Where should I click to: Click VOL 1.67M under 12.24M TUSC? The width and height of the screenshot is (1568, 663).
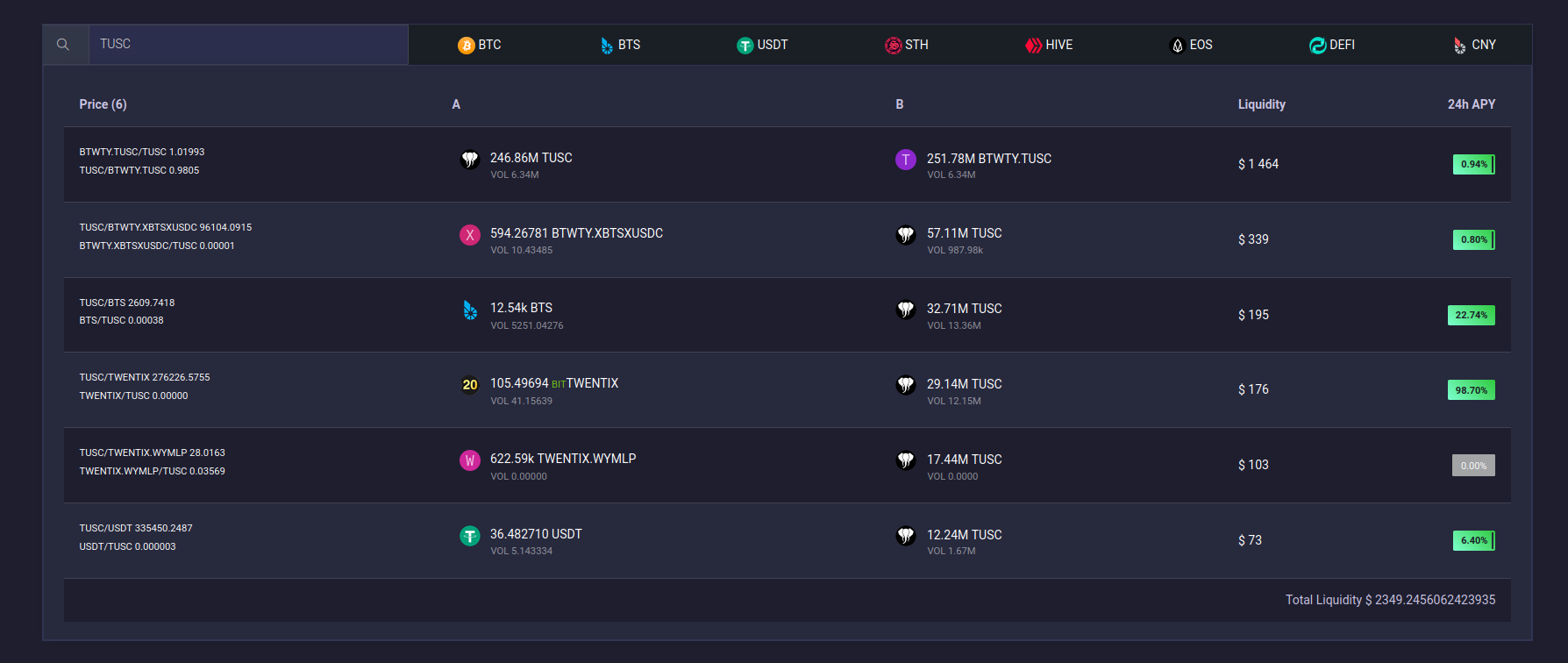tap(951, 551)
